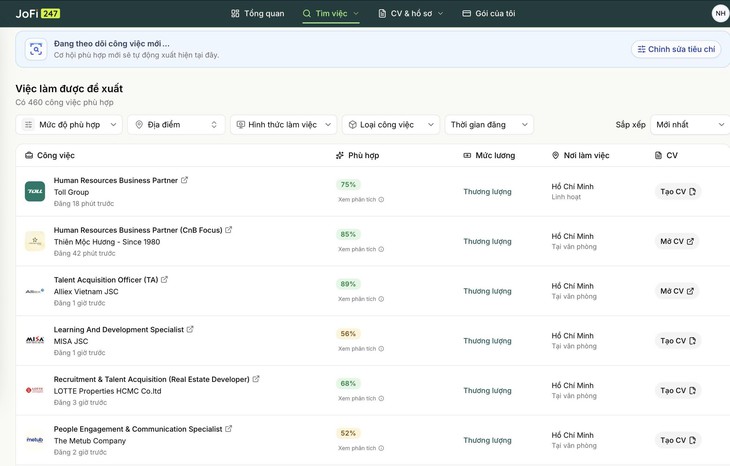730x466 pixels.
Task: Click Xem phân tích for 56% match
Action: pos(361,349)
